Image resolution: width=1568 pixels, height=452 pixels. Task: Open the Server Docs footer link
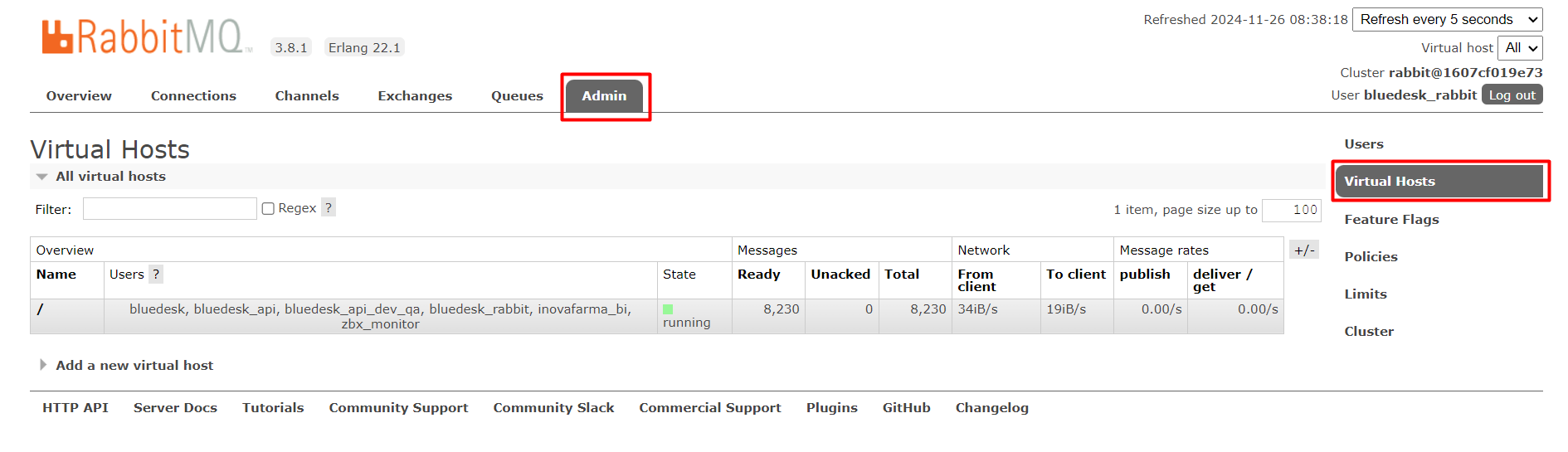tap(175, 407)
